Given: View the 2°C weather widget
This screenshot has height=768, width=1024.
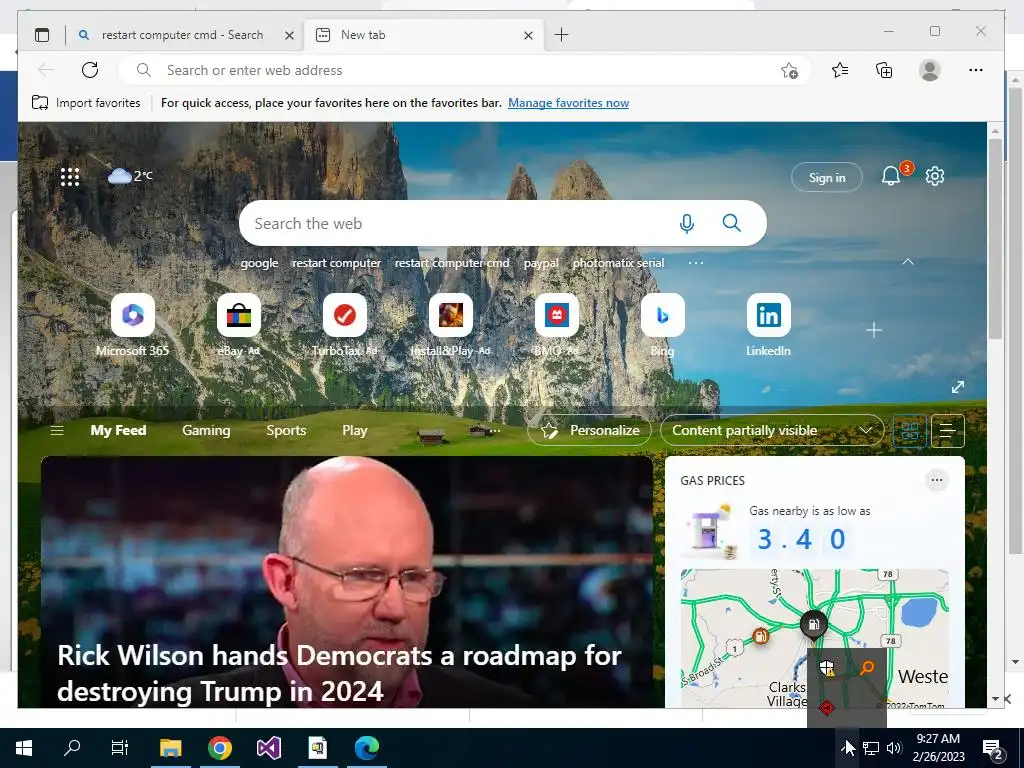Looking at the screenshot, I should (x=130, y=175).
